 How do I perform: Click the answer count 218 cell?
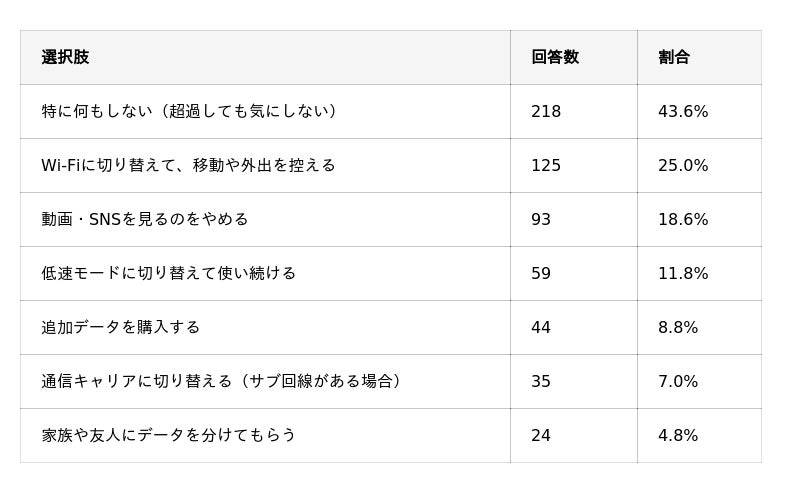click(x=546, y=111)
